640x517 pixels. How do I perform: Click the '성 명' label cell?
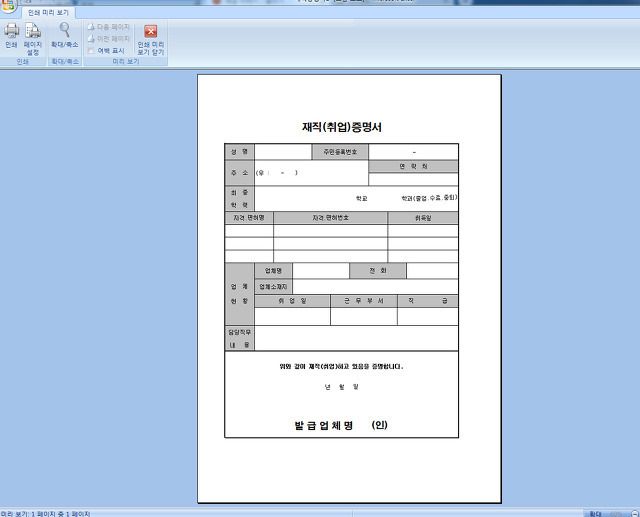[240, 152]
